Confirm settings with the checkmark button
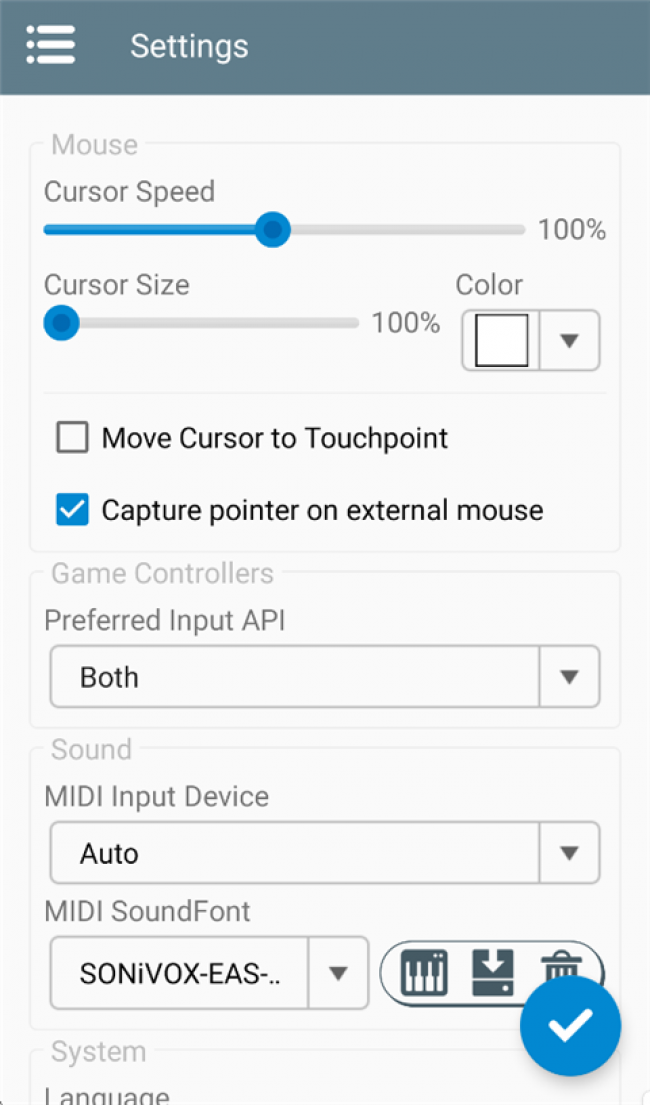650x1105 pixels. pos(570,1026)
